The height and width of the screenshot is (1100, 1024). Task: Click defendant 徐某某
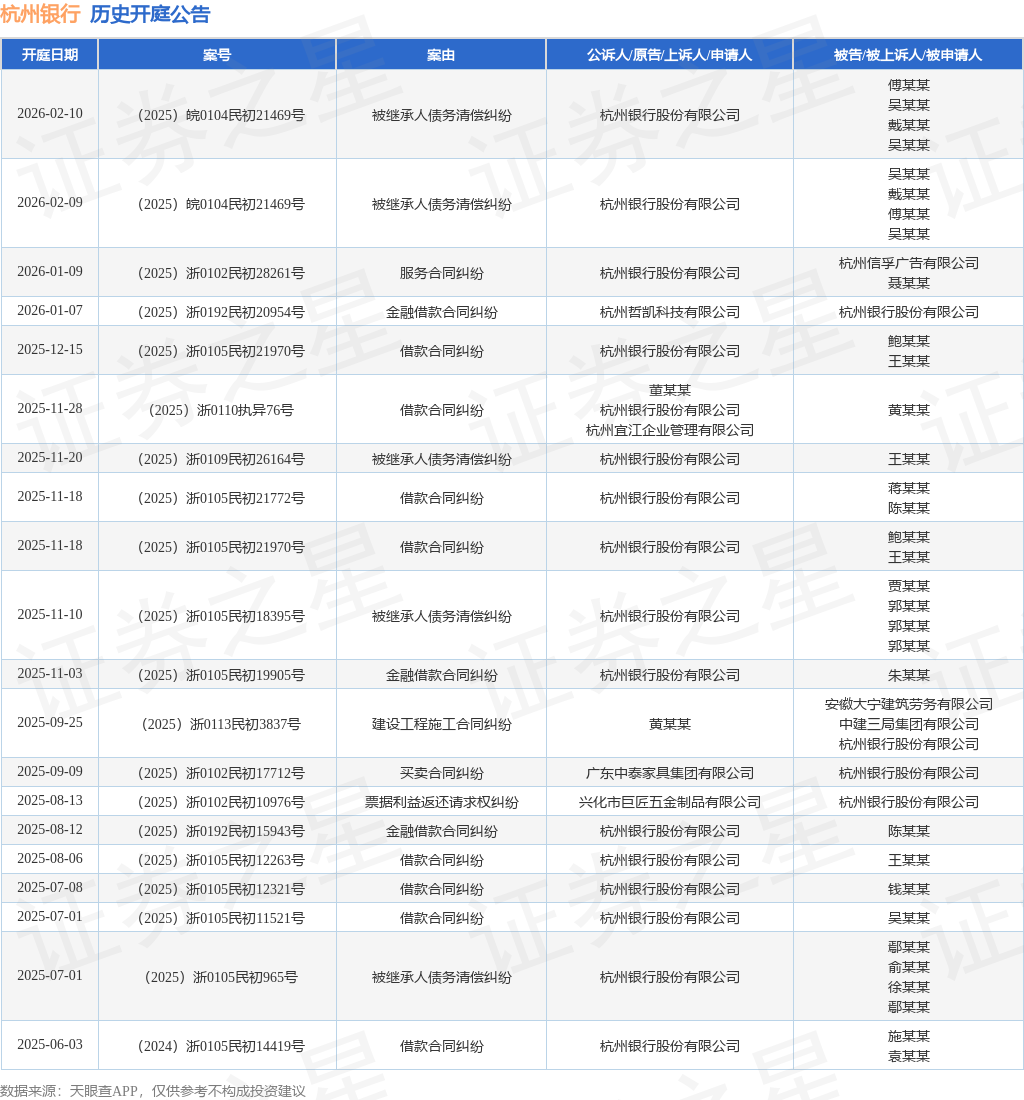pos(908,988)
